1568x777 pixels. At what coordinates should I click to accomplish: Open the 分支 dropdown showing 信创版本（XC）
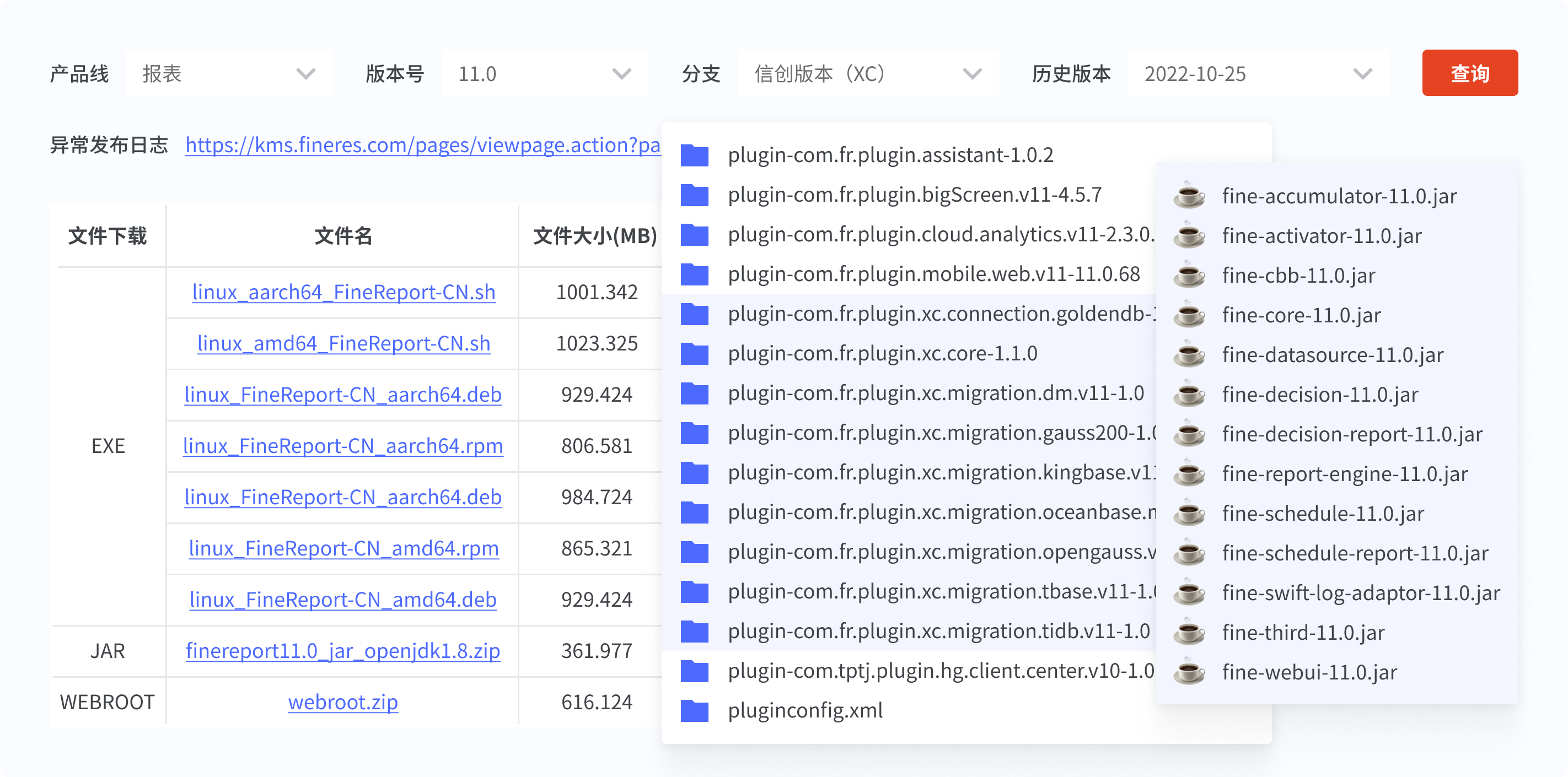coord(867,74)
